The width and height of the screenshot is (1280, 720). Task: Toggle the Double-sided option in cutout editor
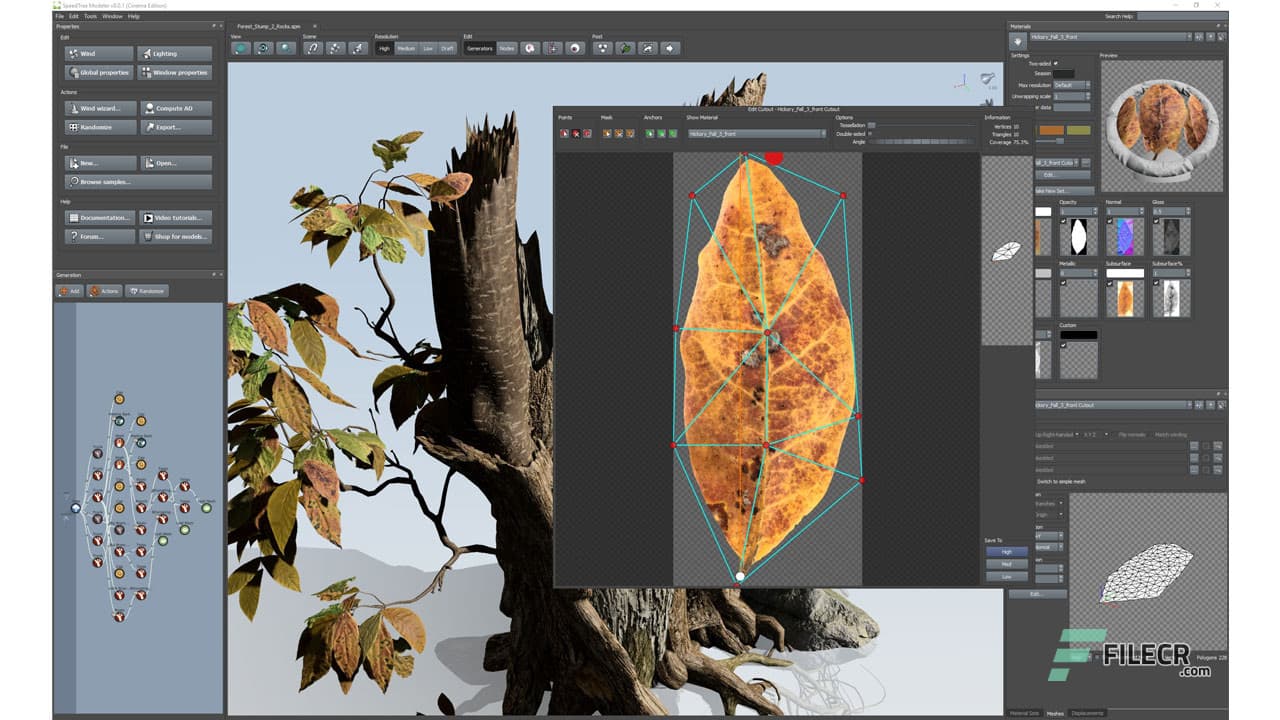(870, 133)
